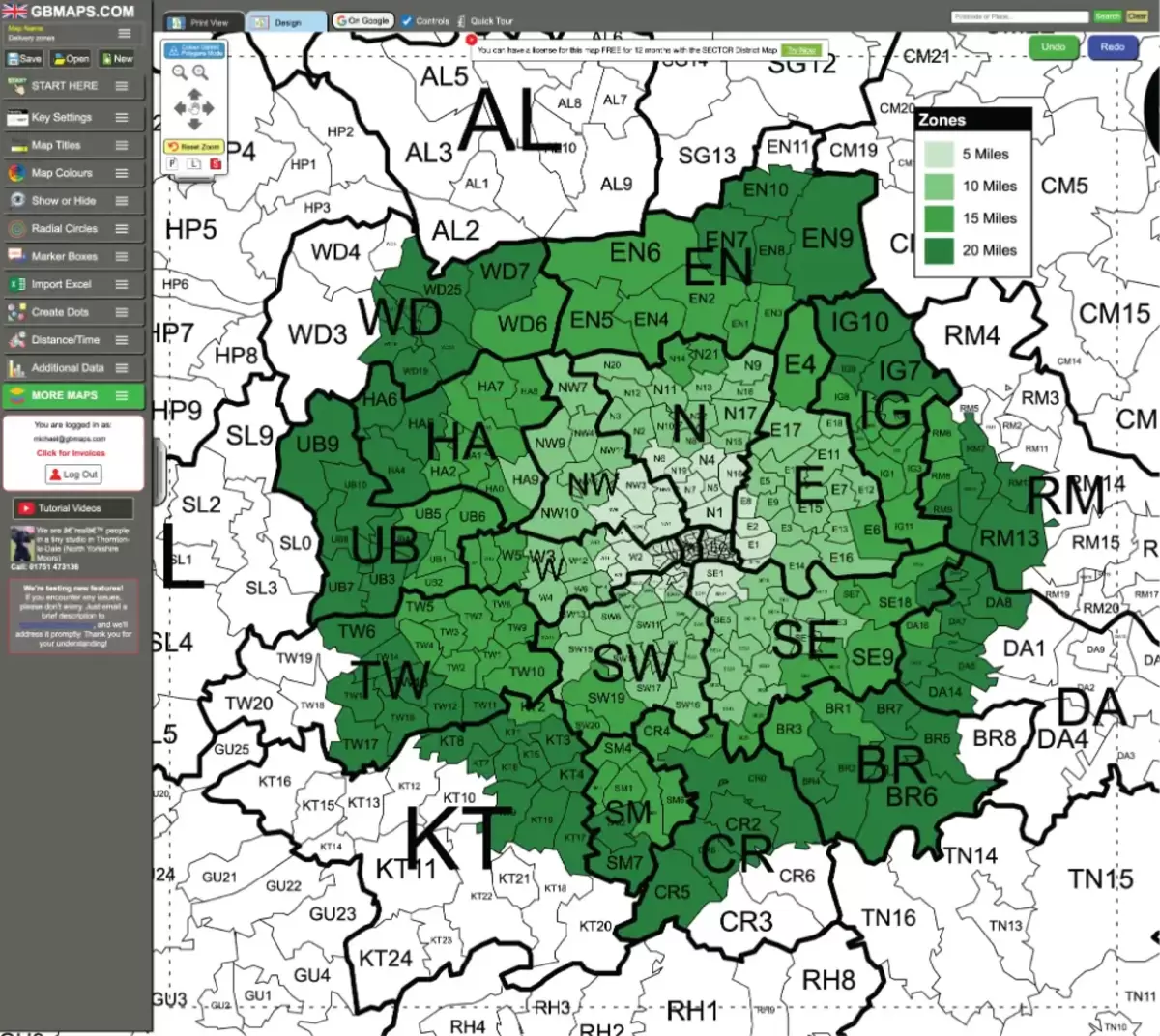Click the START HERE hand icon
The image size is (1160, 1036).
pyautogui.click(x=16, y=86)
